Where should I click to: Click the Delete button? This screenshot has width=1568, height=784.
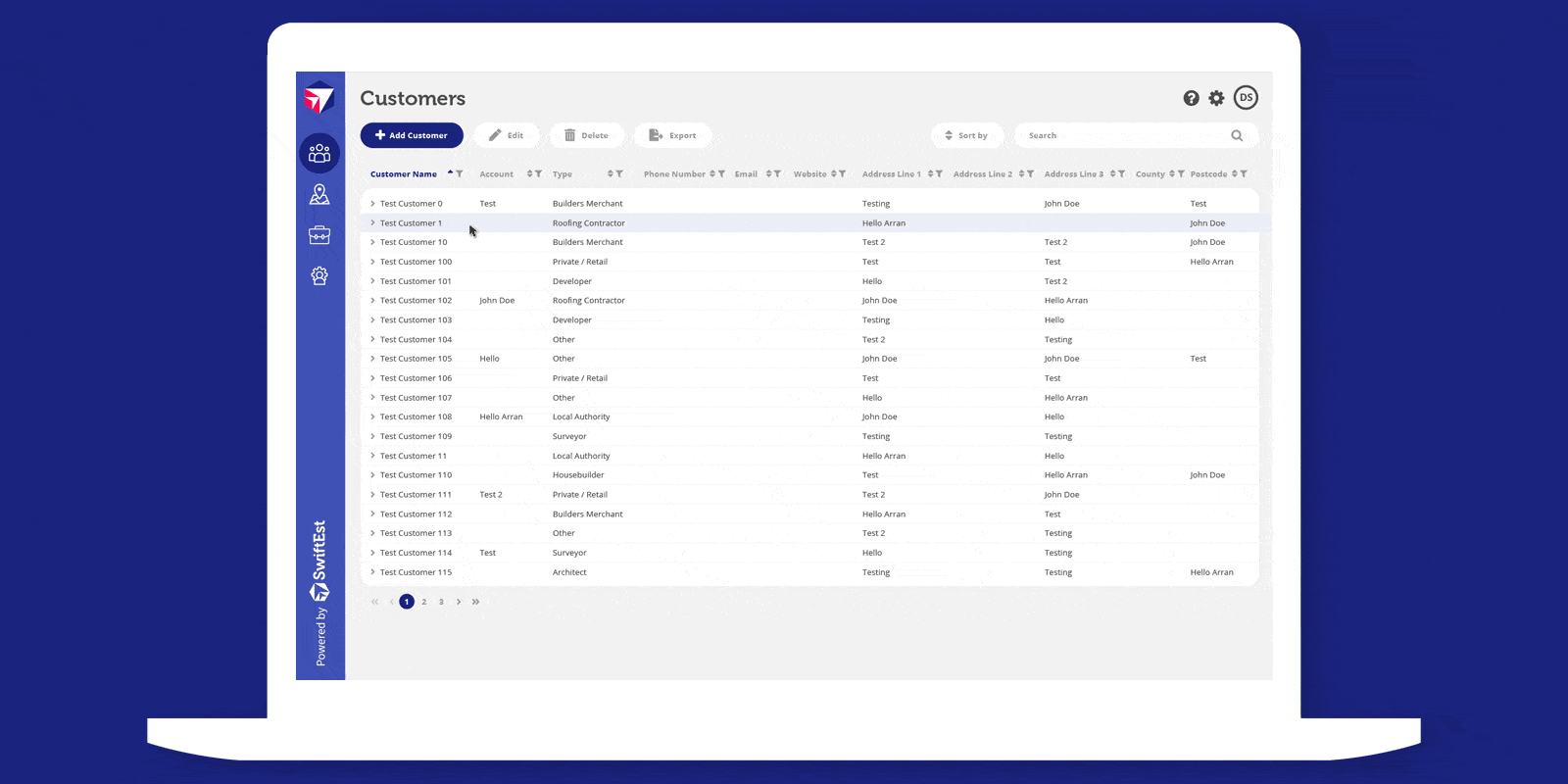point(587,135)
